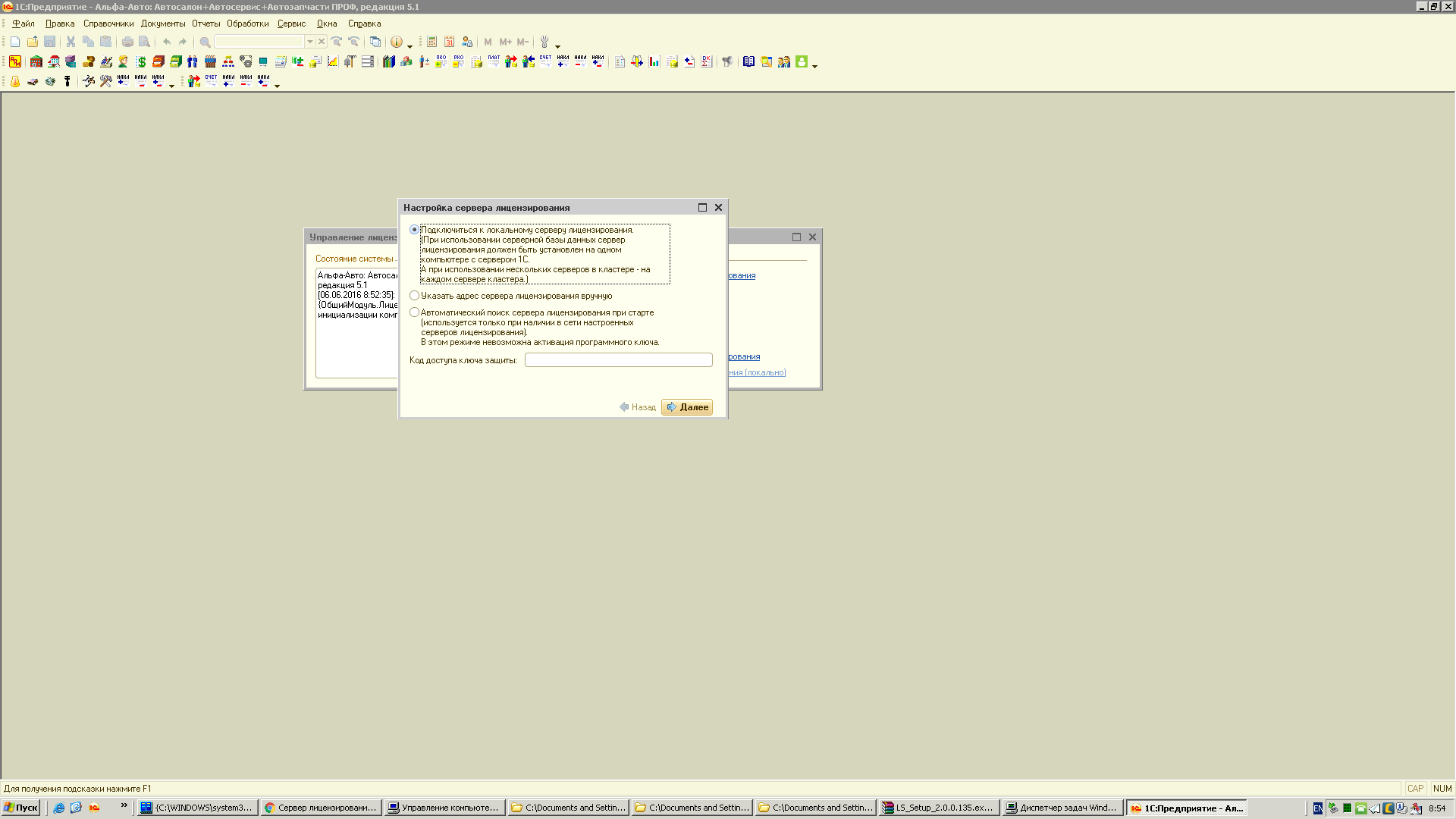Open the Отчеты menu

(x=206, y=24)
